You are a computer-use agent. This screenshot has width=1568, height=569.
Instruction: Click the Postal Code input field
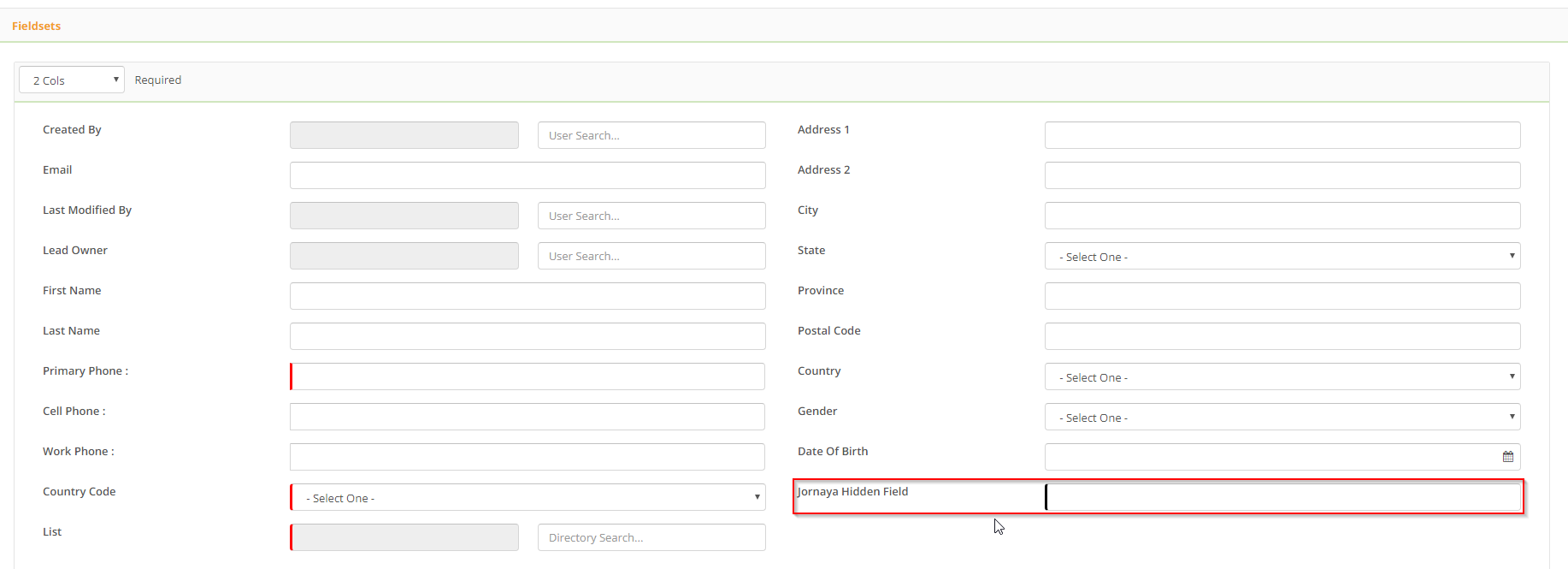pos(1282,336)
